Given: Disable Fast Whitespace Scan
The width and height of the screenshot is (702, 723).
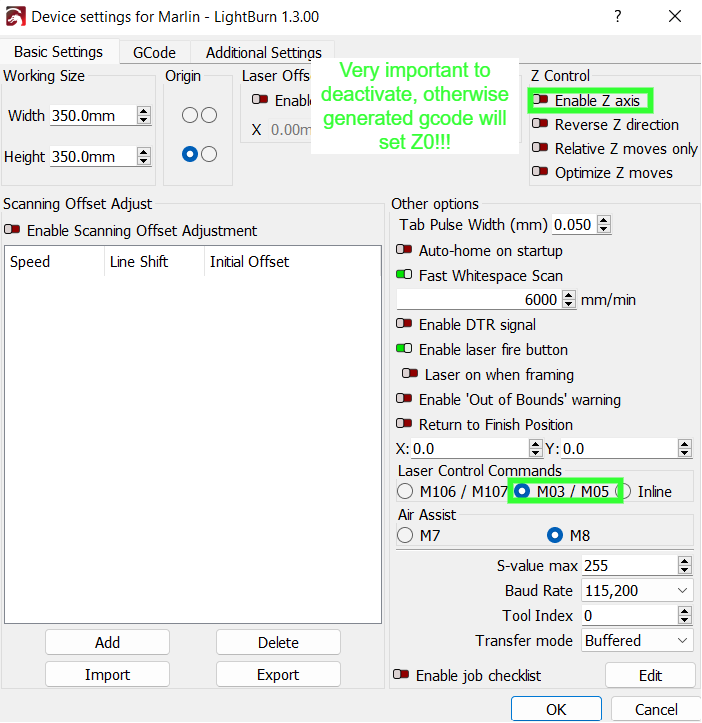Looking at the screenshot, I should pyautogui.click(x=404, y=274).
